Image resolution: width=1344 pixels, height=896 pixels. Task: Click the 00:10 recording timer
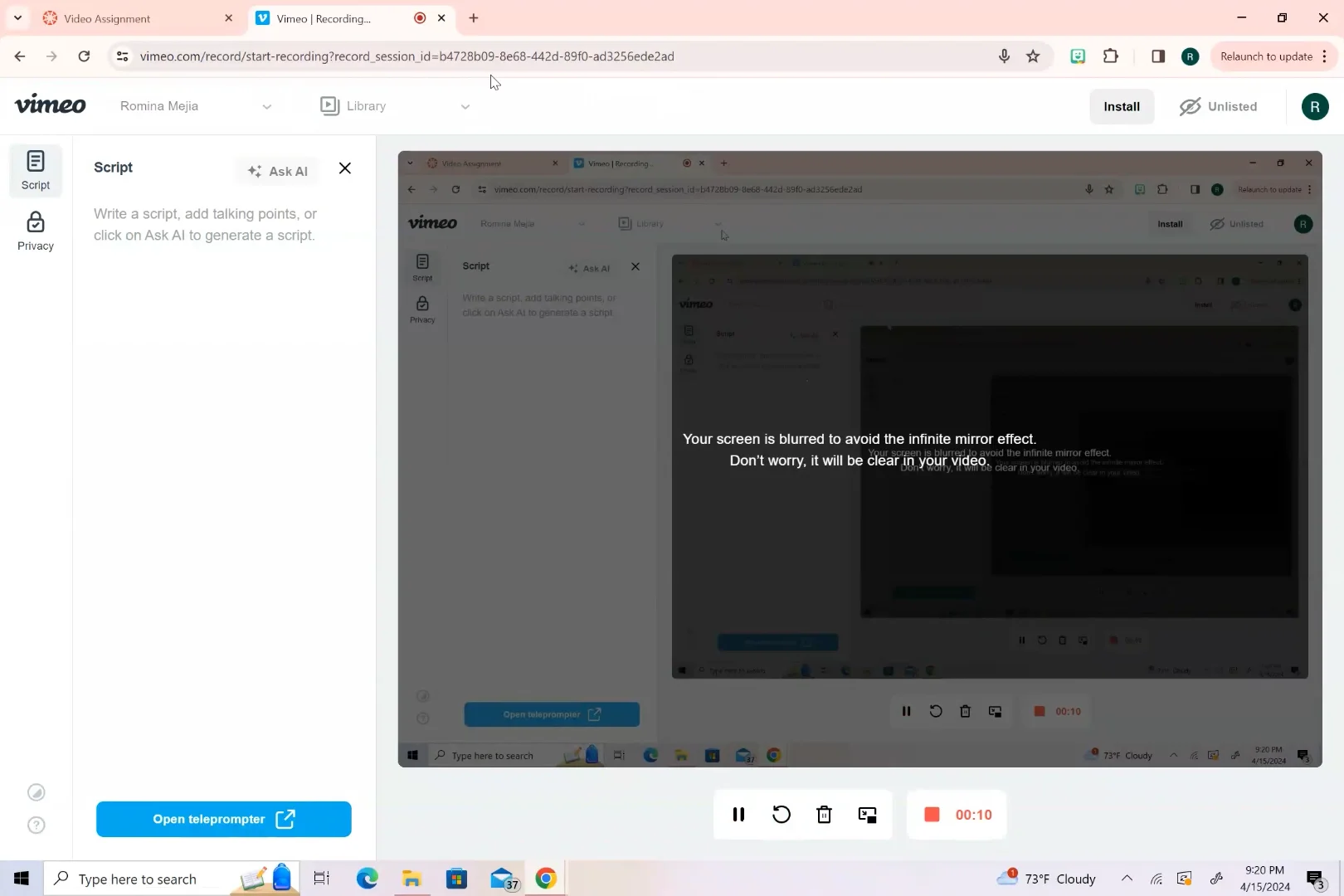(974, 815)
